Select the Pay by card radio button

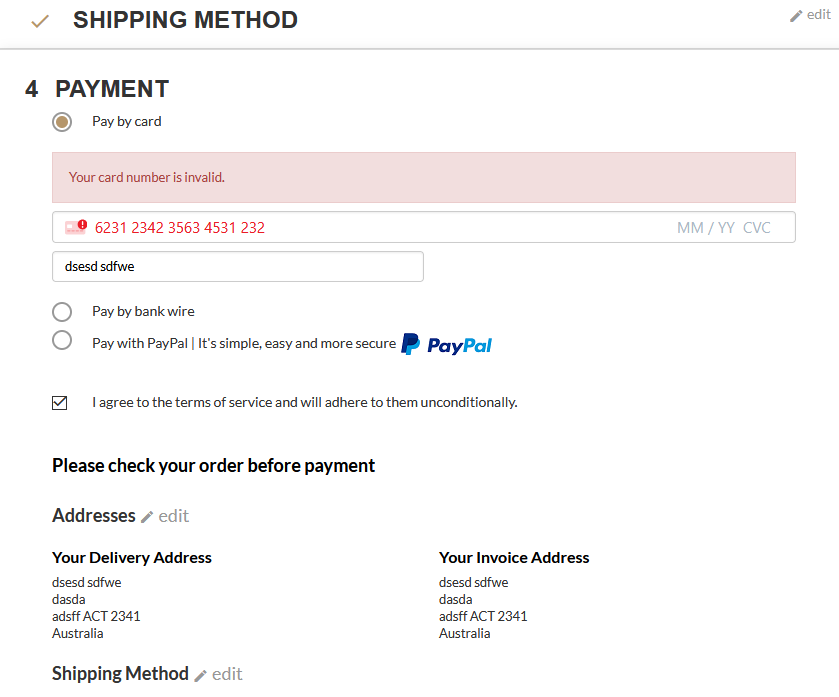tap(62, 122)
